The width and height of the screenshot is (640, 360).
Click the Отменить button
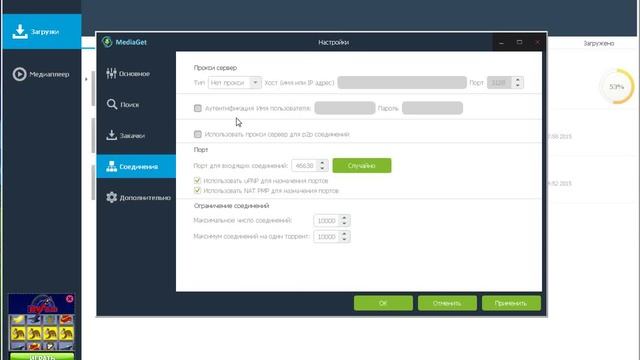(447, 303)
